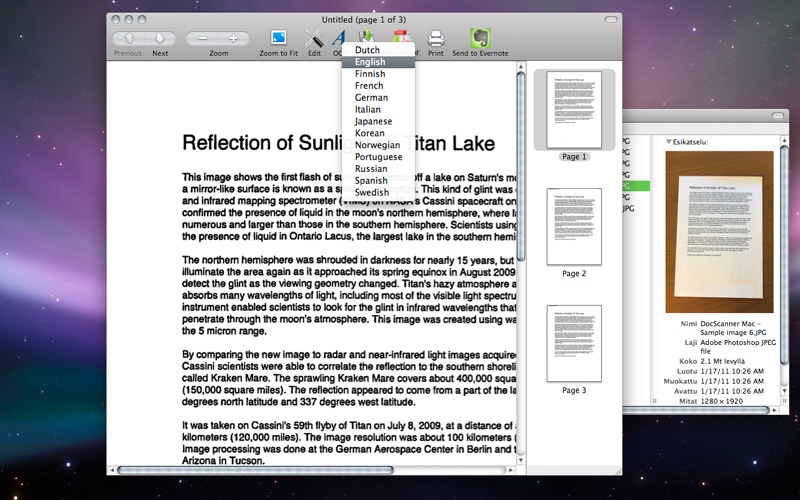Select Finnish in the language menu
This screenshot has height=500, width=800.
click(x=369, y=74)
